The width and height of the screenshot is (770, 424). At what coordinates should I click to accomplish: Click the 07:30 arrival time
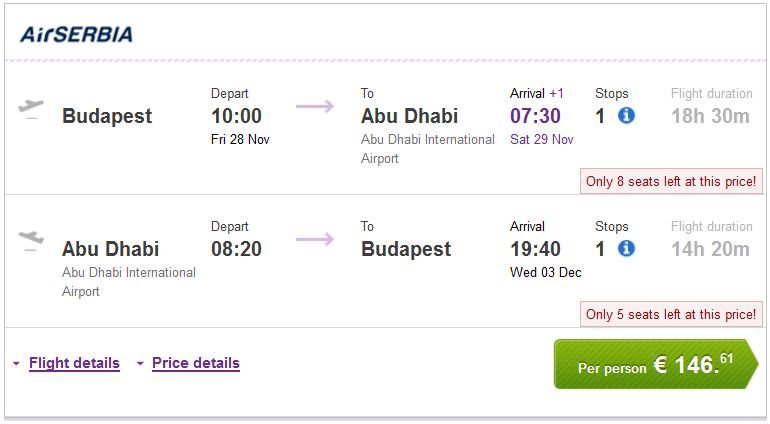(535, 116)
